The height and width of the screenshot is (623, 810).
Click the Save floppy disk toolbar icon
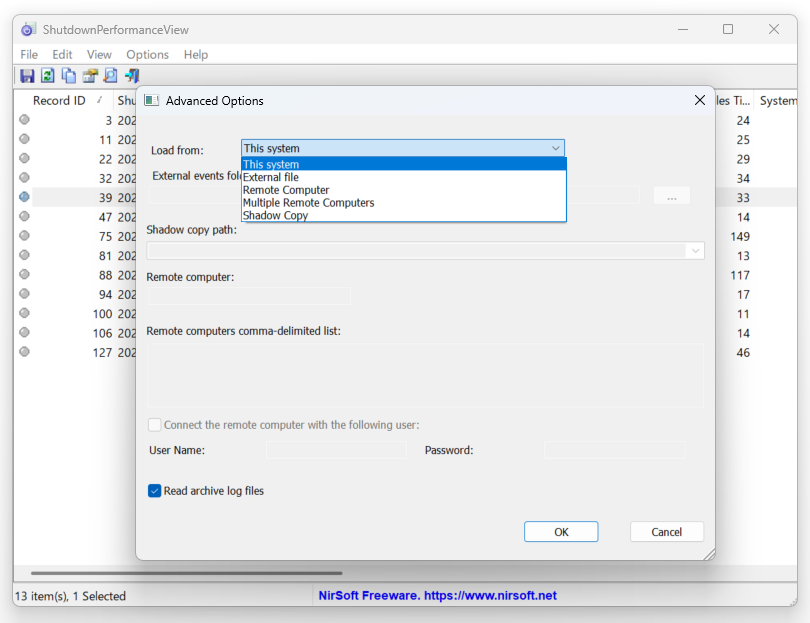(x=27, y=76)
